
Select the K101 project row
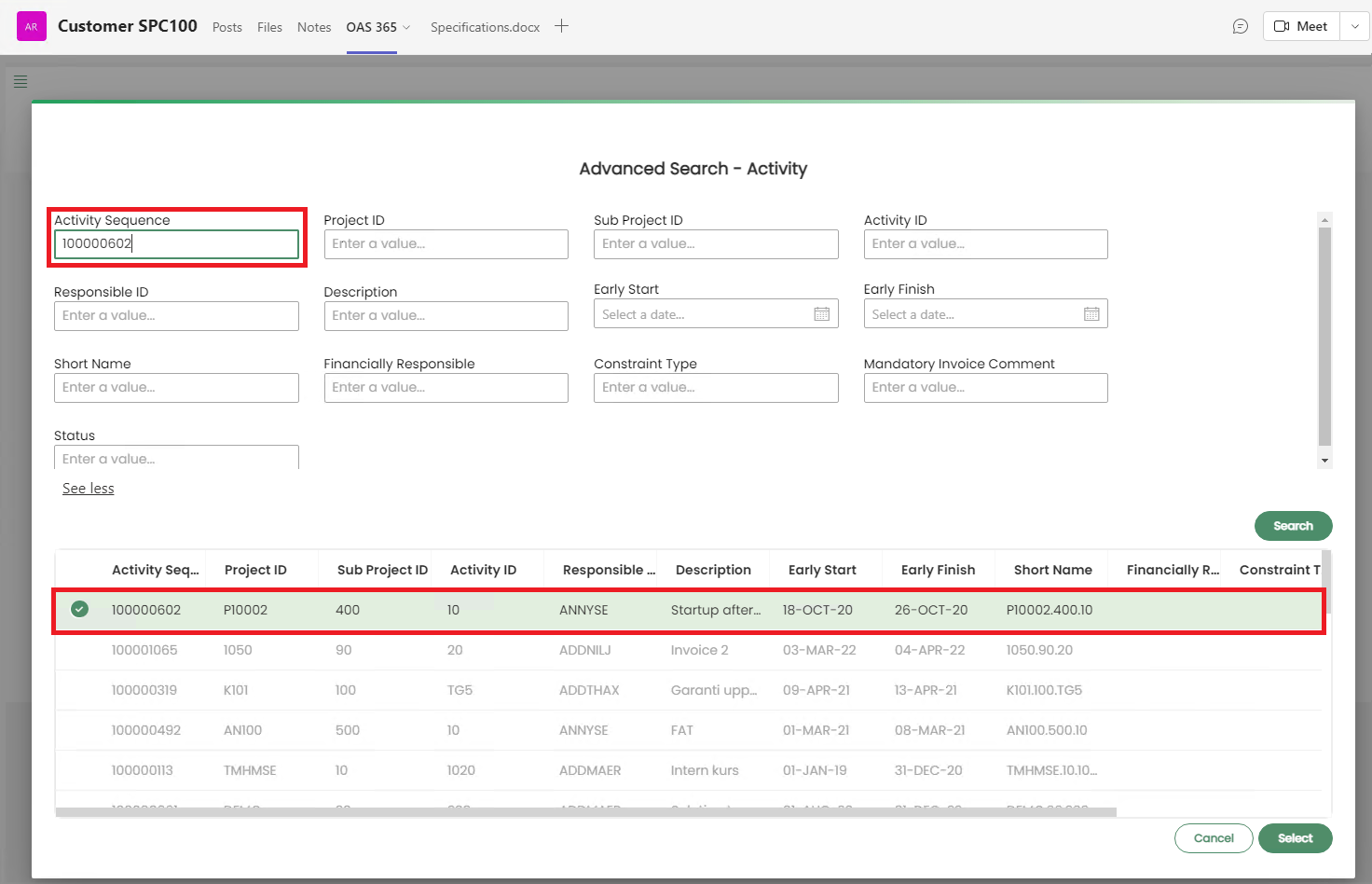[236, 690]
